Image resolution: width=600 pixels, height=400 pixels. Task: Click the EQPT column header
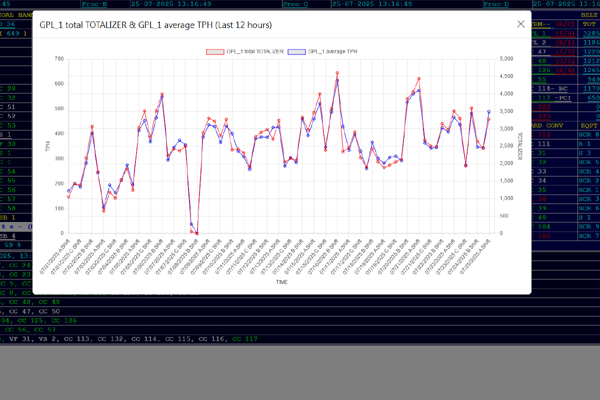click(x=589, y=126)
